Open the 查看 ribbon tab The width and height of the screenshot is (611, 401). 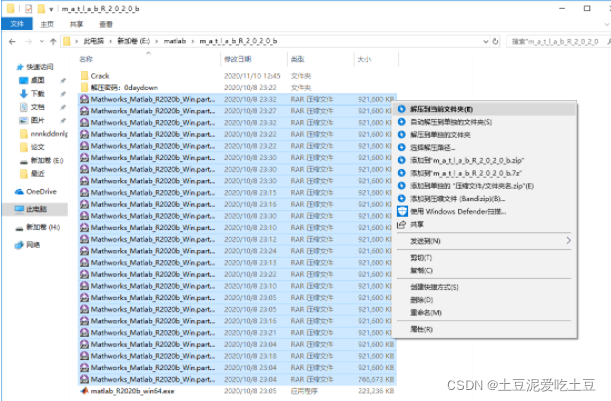click(106, 24)
